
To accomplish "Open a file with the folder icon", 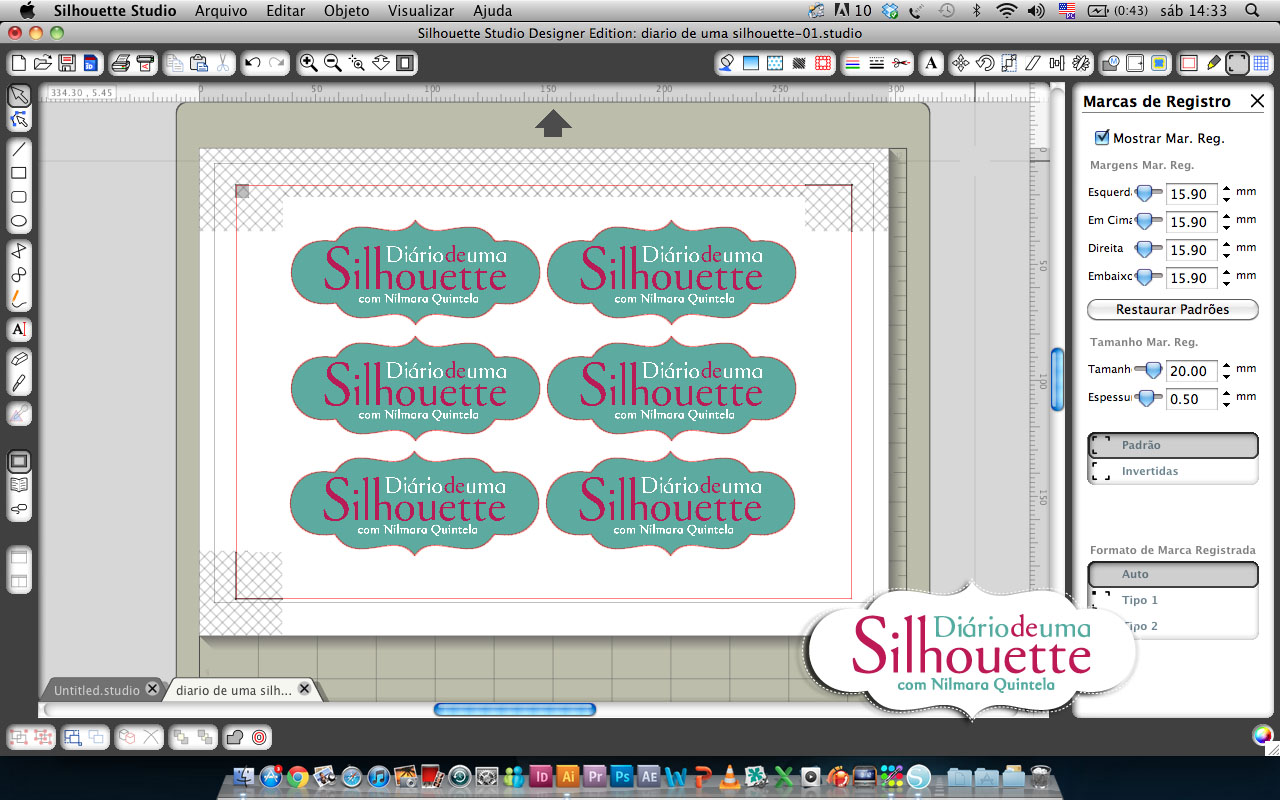I will click(x=43, y=63).
